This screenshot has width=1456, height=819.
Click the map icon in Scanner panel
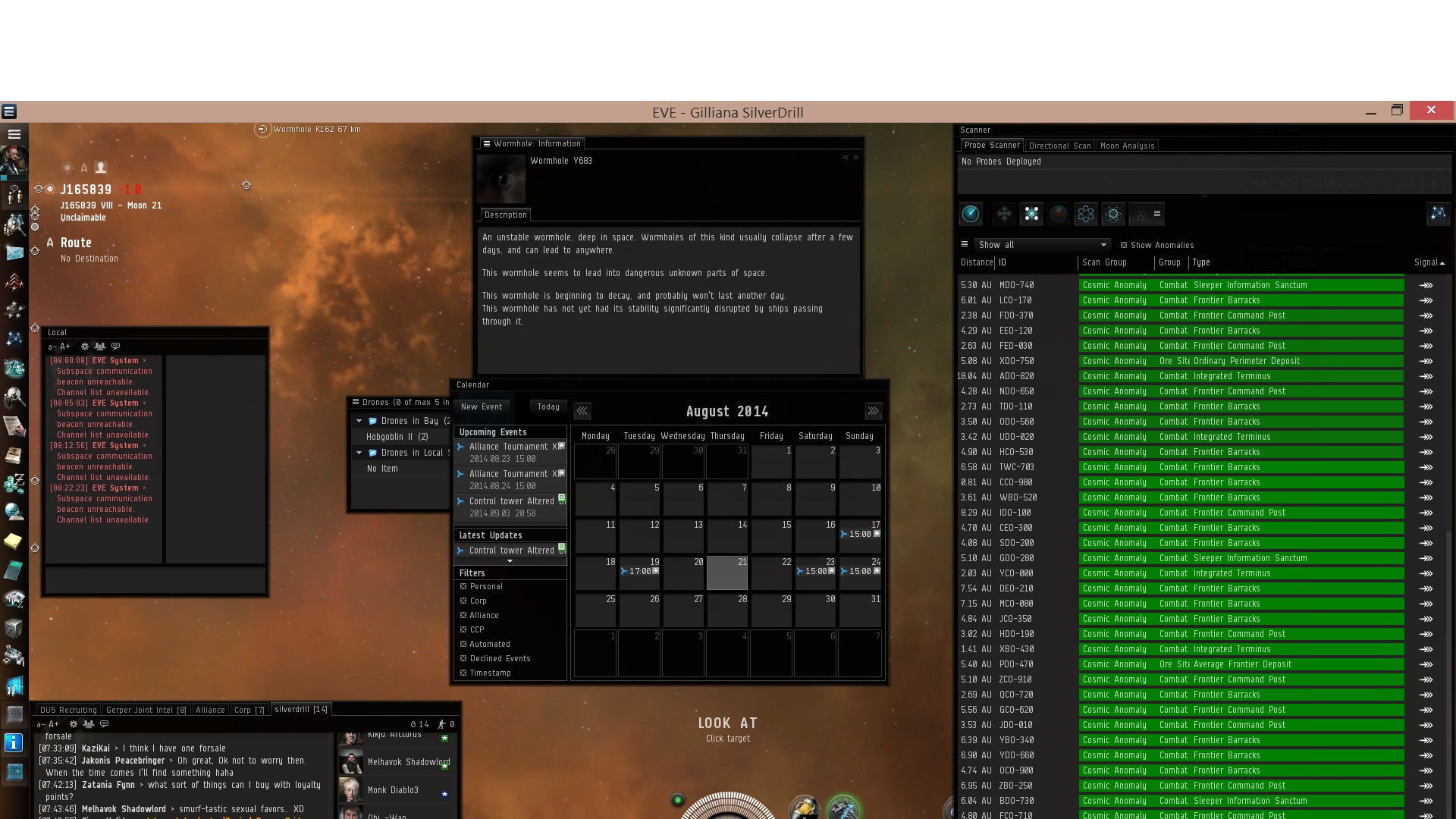pyautogui.click(x=1438, y=215)
